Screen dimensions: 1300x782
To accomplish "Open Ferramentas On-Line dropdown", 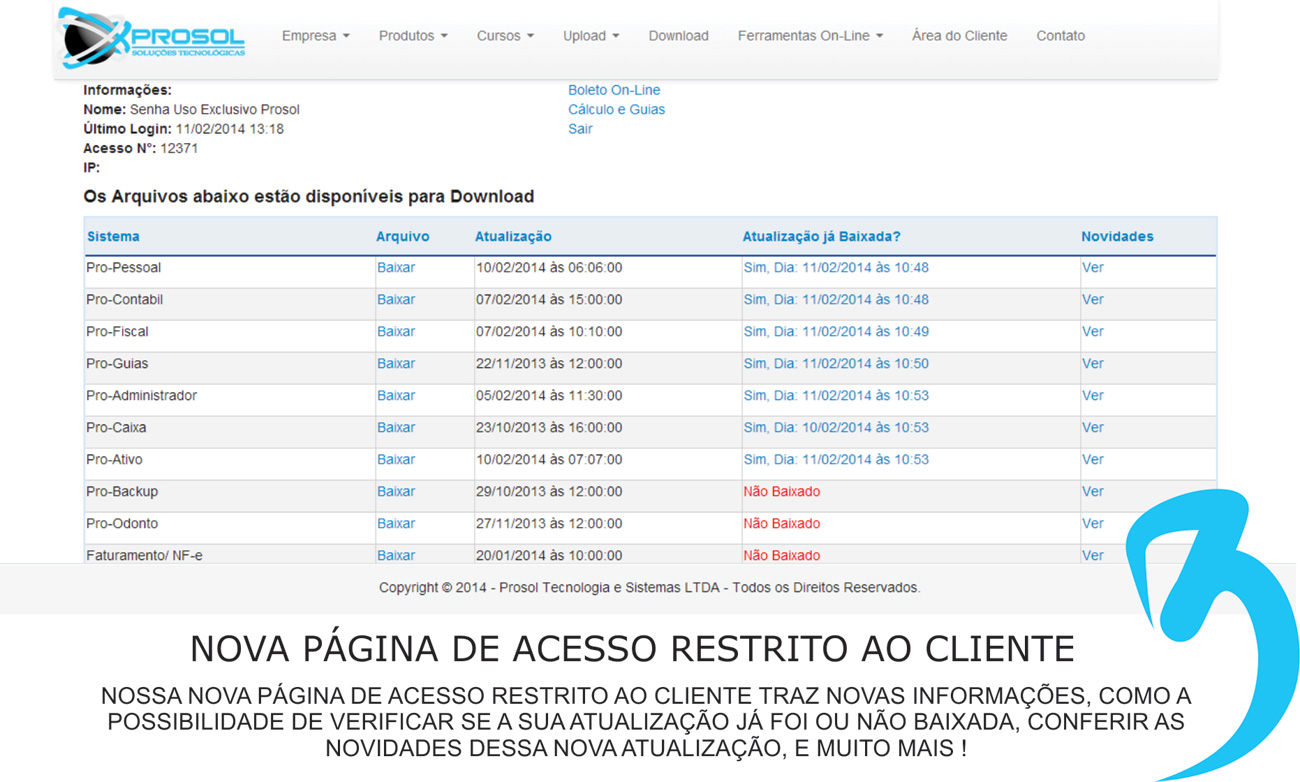I will [x=810, y=36].
